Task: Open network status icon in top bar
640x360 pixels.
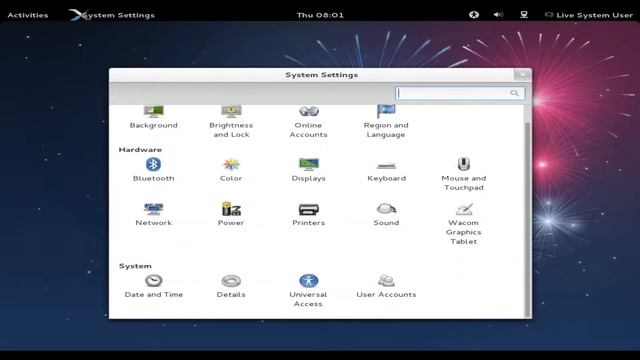Action: tap(524, 15)
